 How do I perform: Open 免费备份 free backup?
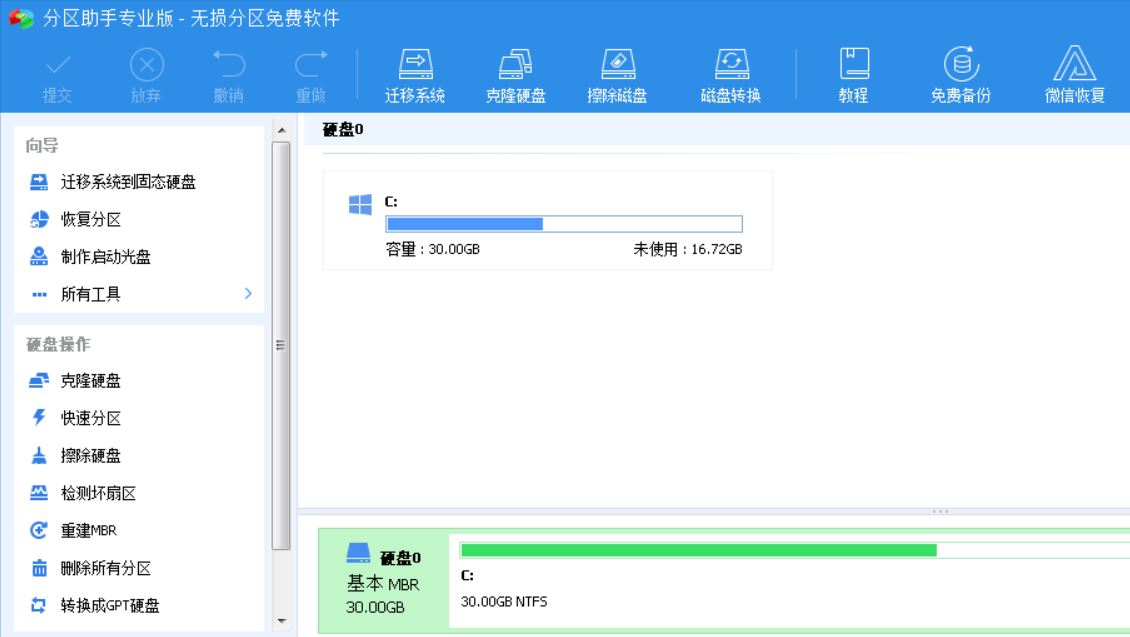pyautogui.click(x=959, y=75)
